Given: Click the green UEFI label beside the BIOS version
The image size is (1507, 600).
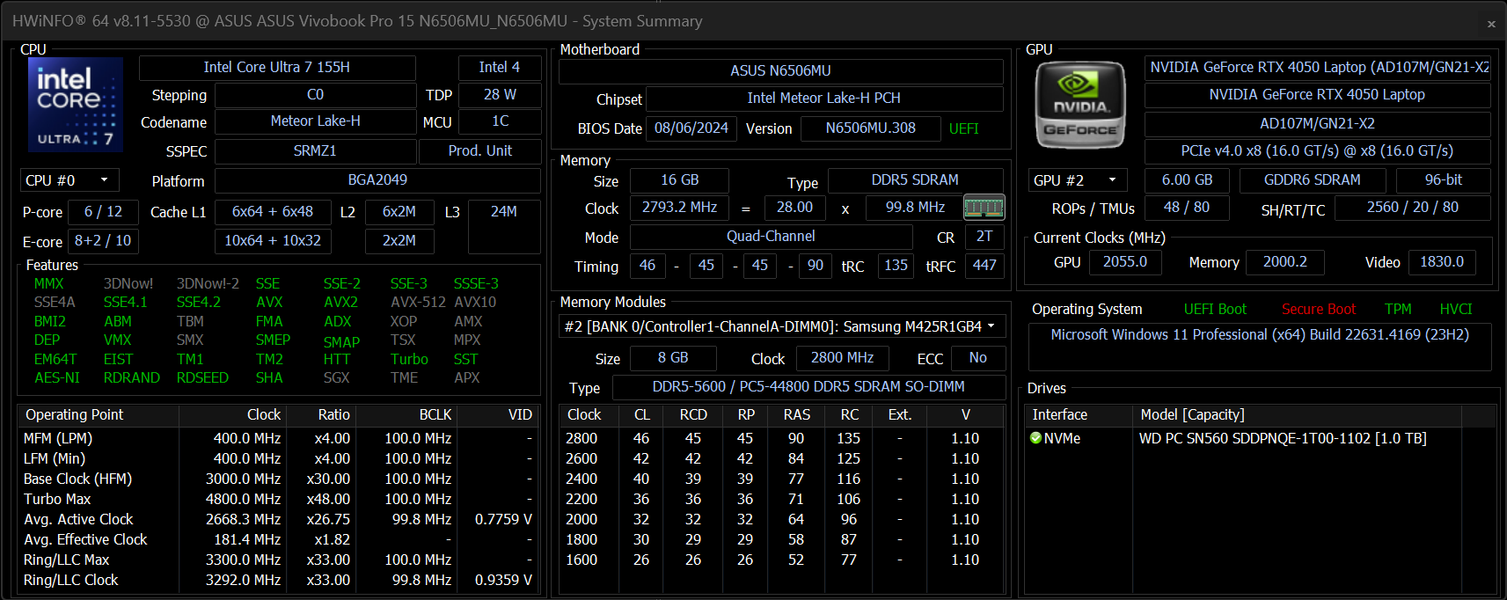Looking at the screenshot, I should coord(964,129).
